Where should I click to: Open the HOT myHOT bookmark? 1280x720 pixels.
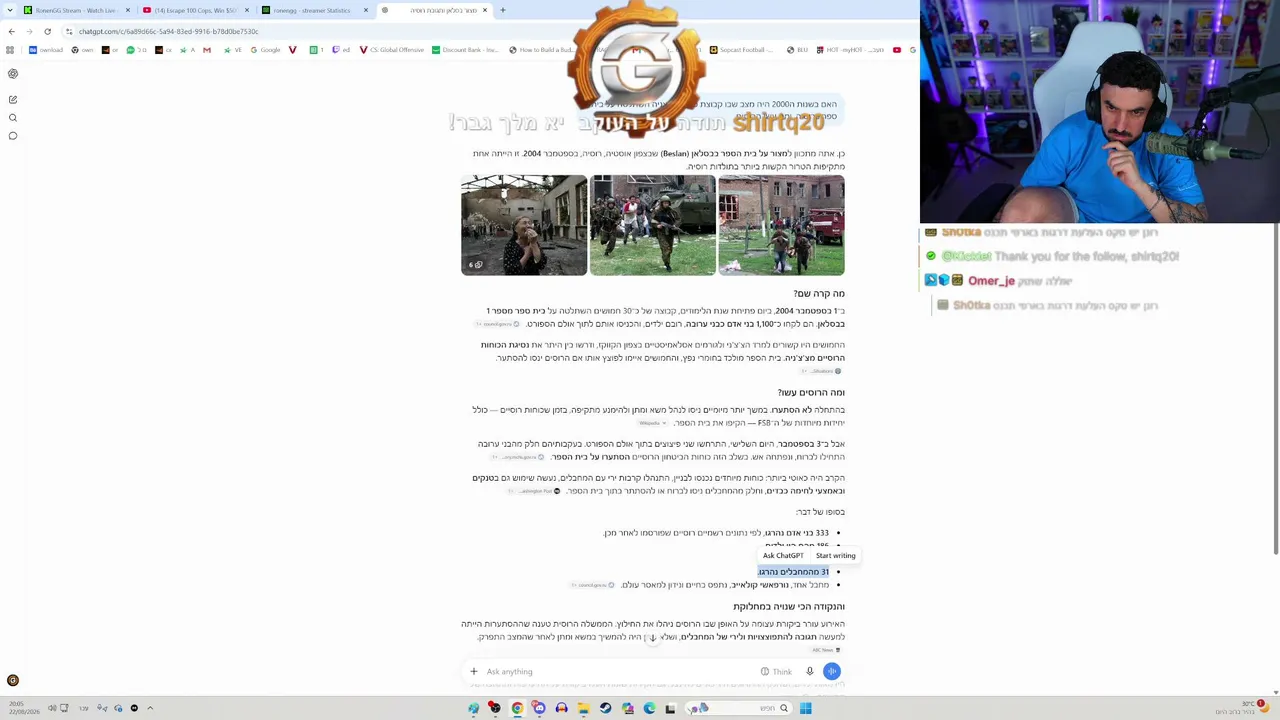click(x=849, y=50)
